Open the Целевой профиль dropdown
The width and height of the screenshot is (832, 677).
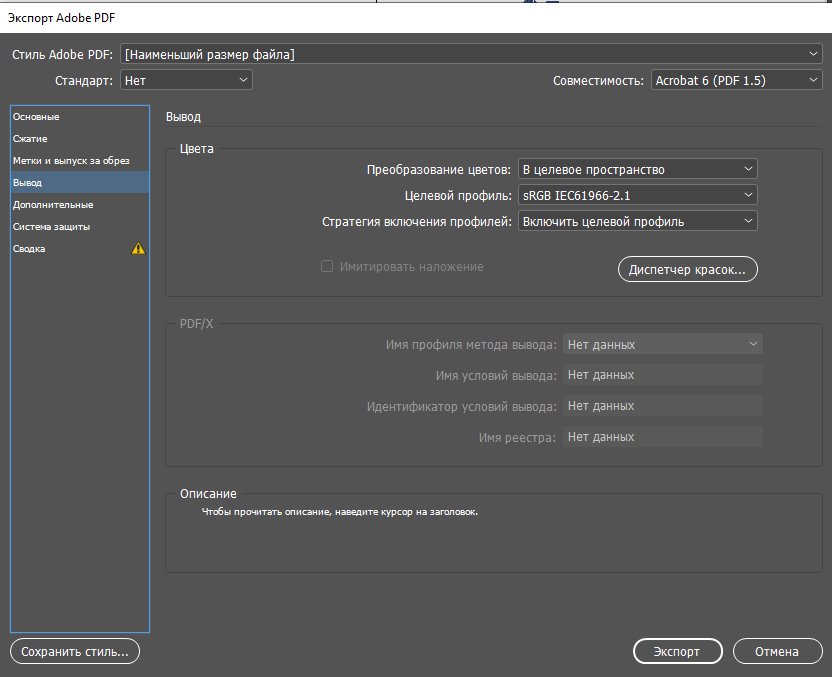tap(637, 195)
